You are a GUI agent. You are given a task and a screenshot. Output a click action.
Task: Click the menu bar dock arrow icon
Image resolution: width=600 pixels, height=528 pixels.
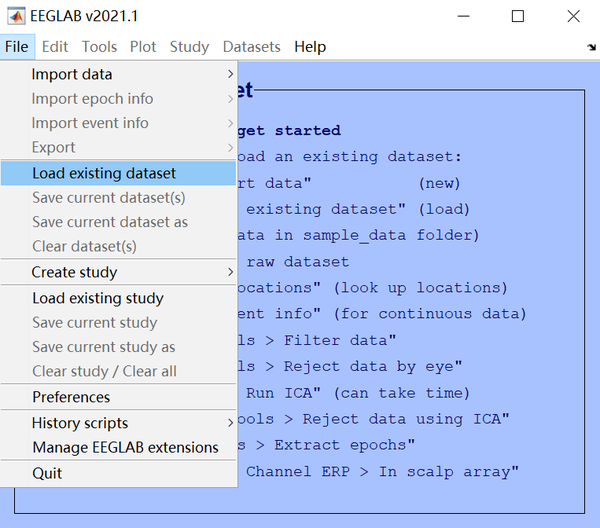591,47
